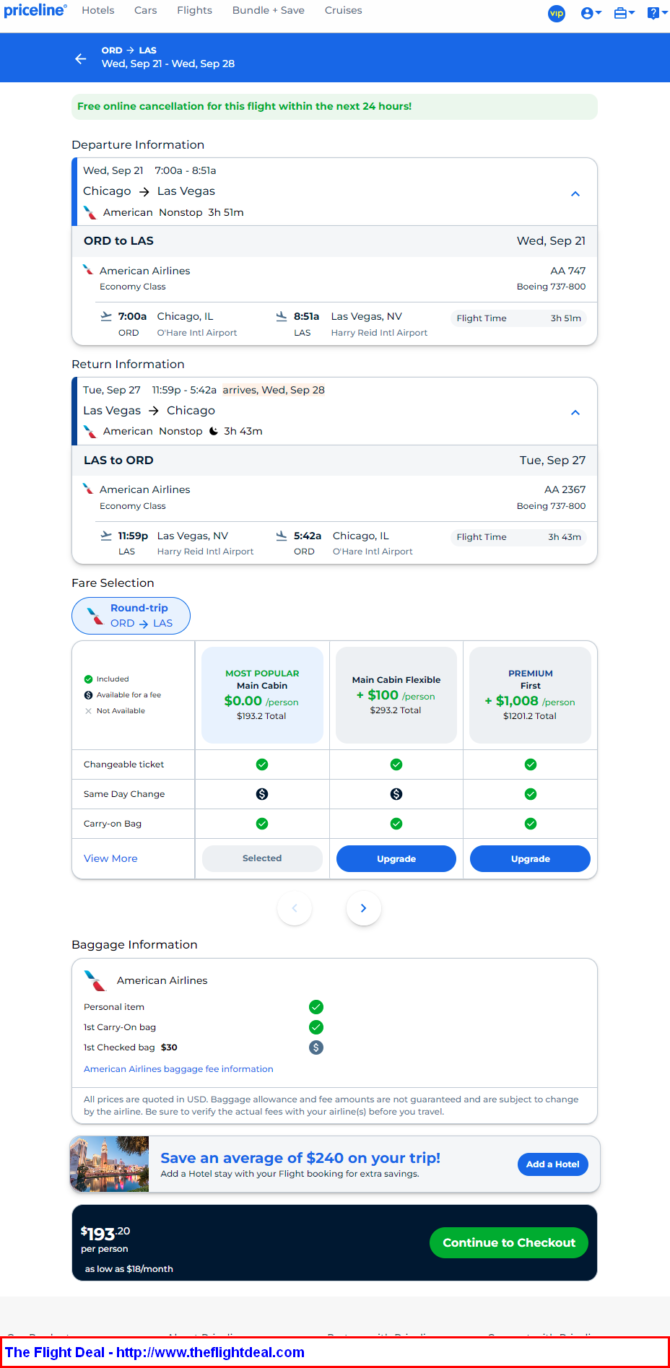This screenshot has height=1368, width=670.
Task: Click the American Airlines logo in the LAS to ORD segment
Action: point(88,489)
